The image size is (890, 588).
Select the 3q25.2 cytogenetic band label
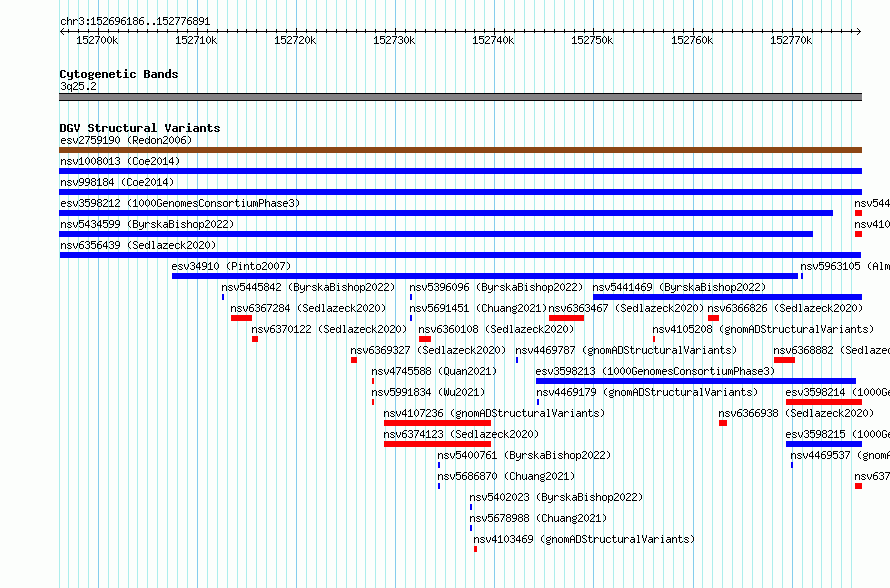click(x=78, y=86)
